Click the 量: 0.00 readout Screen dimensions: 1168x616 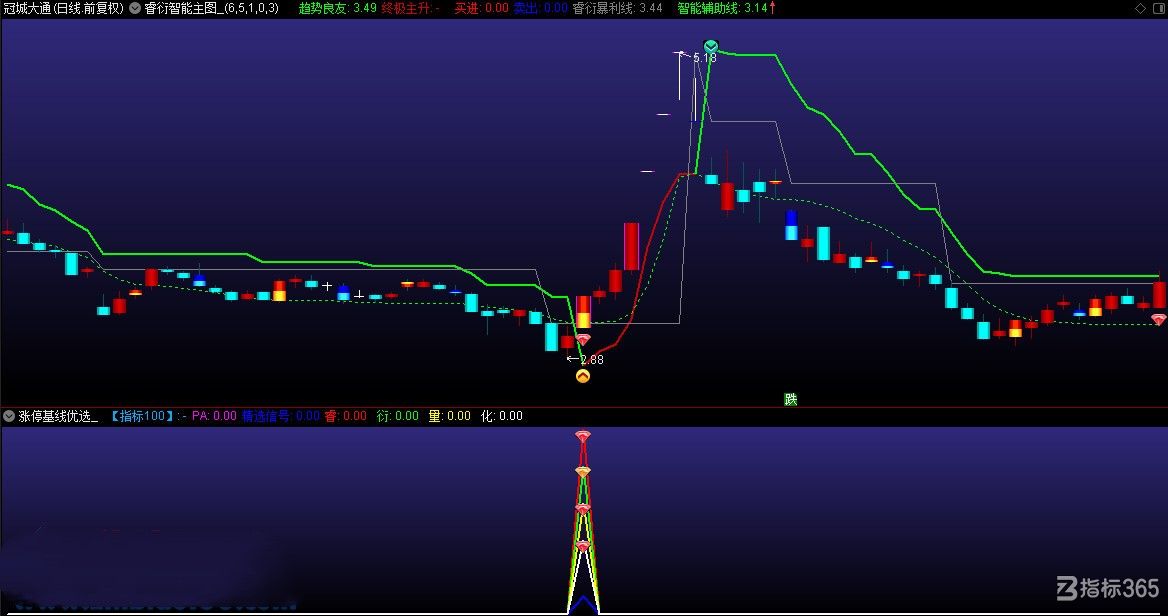point(450,416)
